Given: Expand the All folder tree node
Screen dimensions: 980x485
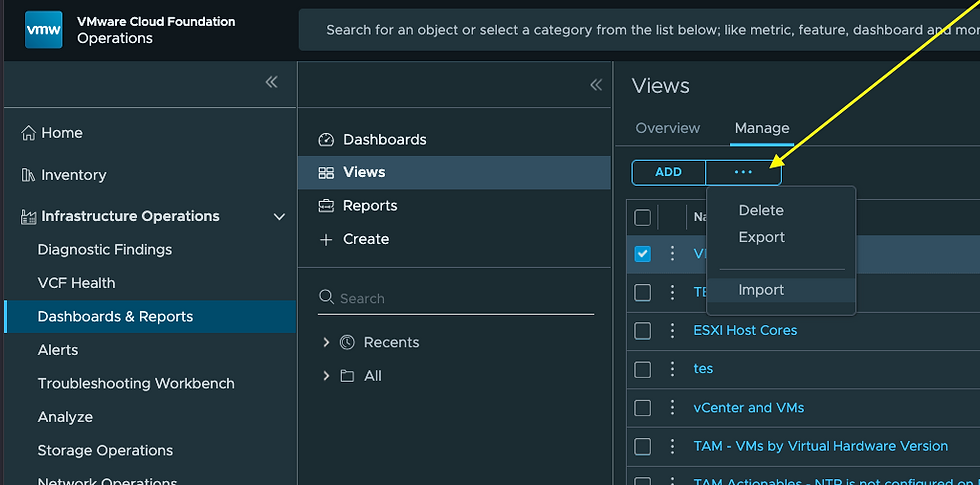Looking at the screenshot, I should (326, 376).
